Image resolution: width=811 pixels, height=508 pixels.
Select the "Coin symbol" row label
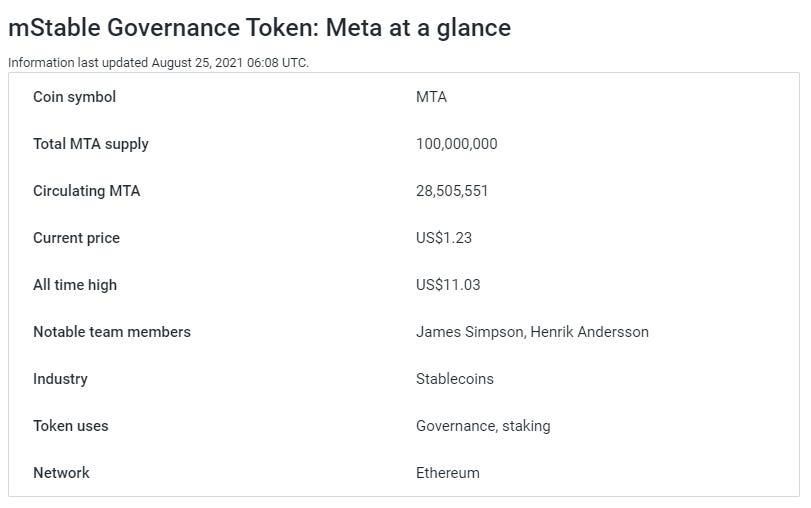pos(74,97)
